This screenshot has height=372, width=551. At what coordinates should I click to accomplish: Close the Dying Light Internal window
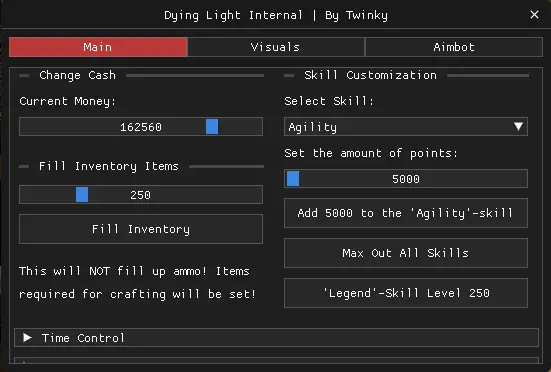(534, 15)
